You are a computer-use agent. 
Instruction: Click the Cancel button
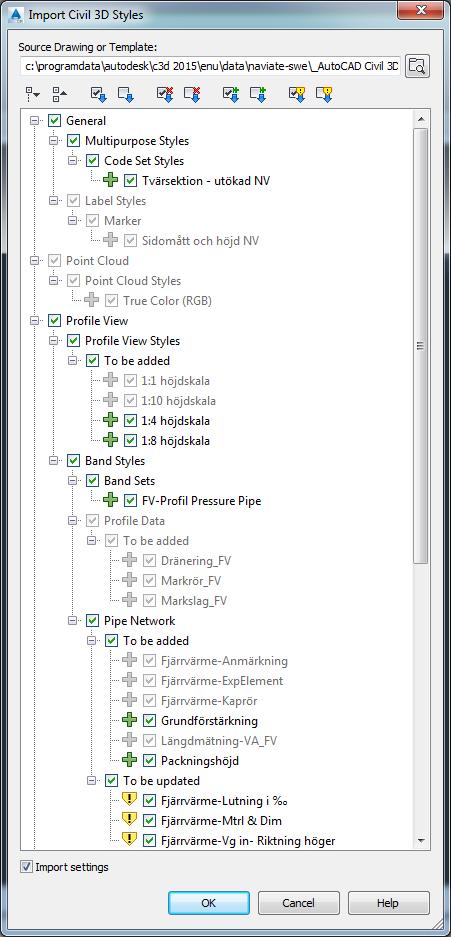(299, 903)
